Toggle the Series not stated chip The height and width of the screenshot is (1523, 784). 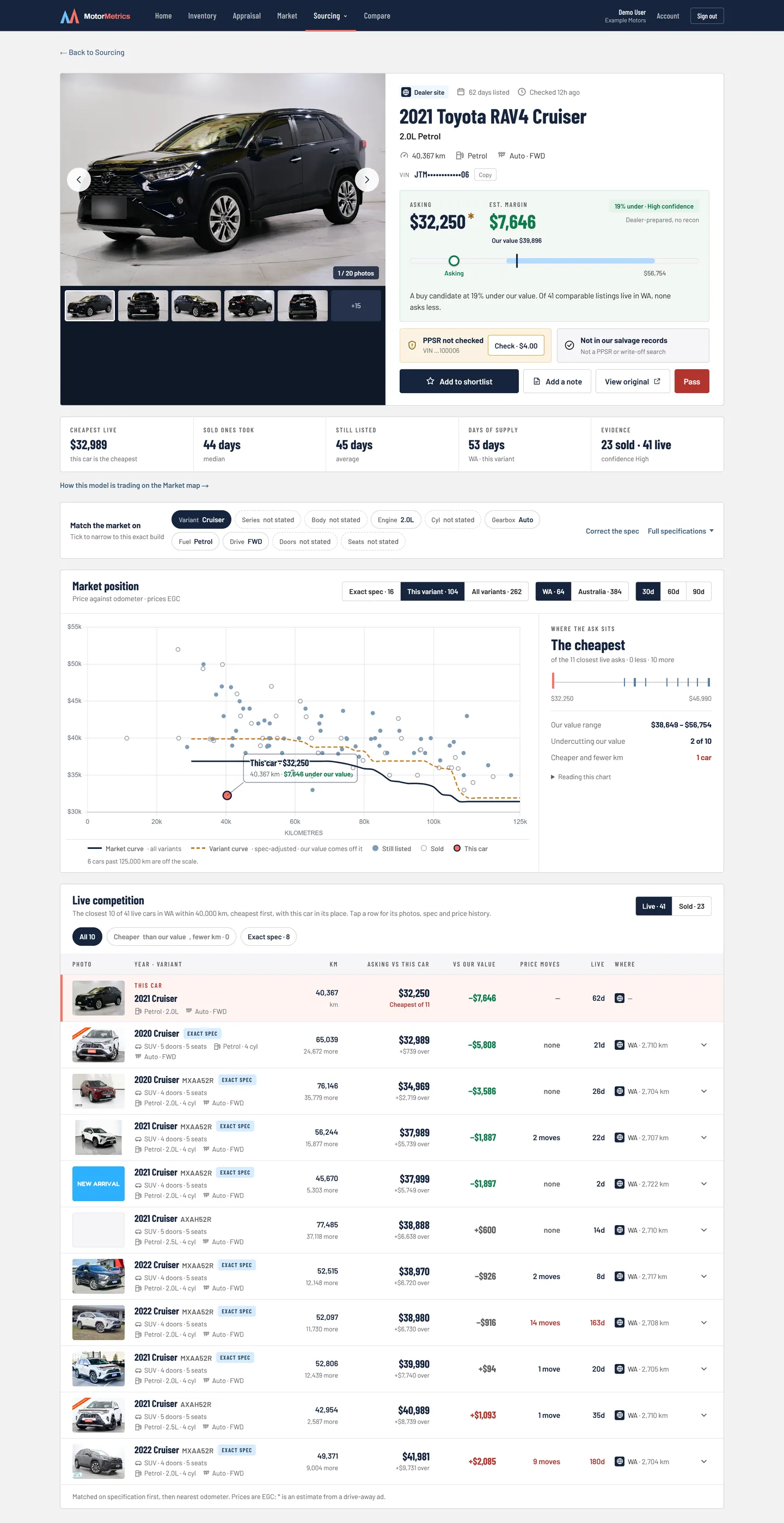click(268, 519)
